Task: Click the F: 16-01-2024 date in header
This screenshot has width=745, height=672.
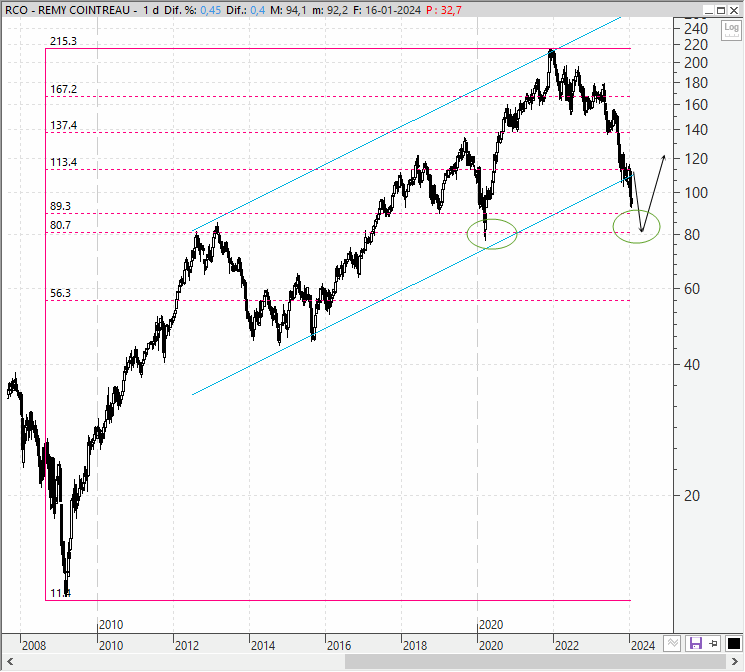Action: coord(387,10)
